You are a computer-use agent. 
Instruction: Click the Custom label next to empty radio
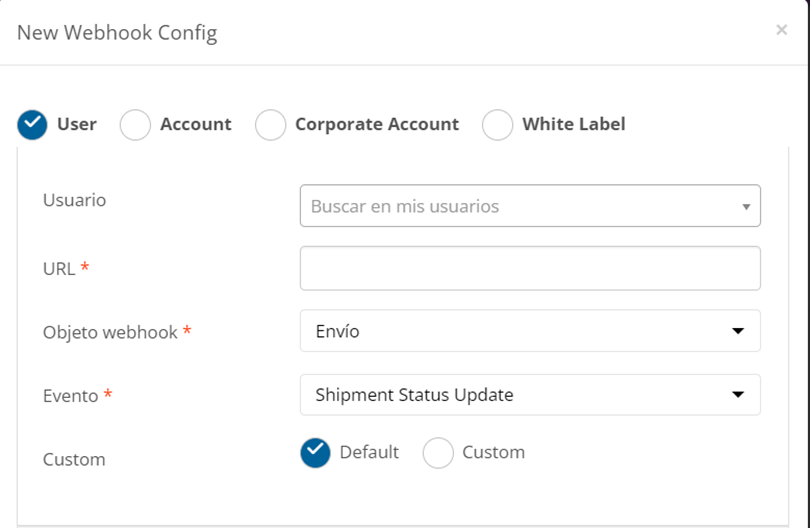[493, 452]
